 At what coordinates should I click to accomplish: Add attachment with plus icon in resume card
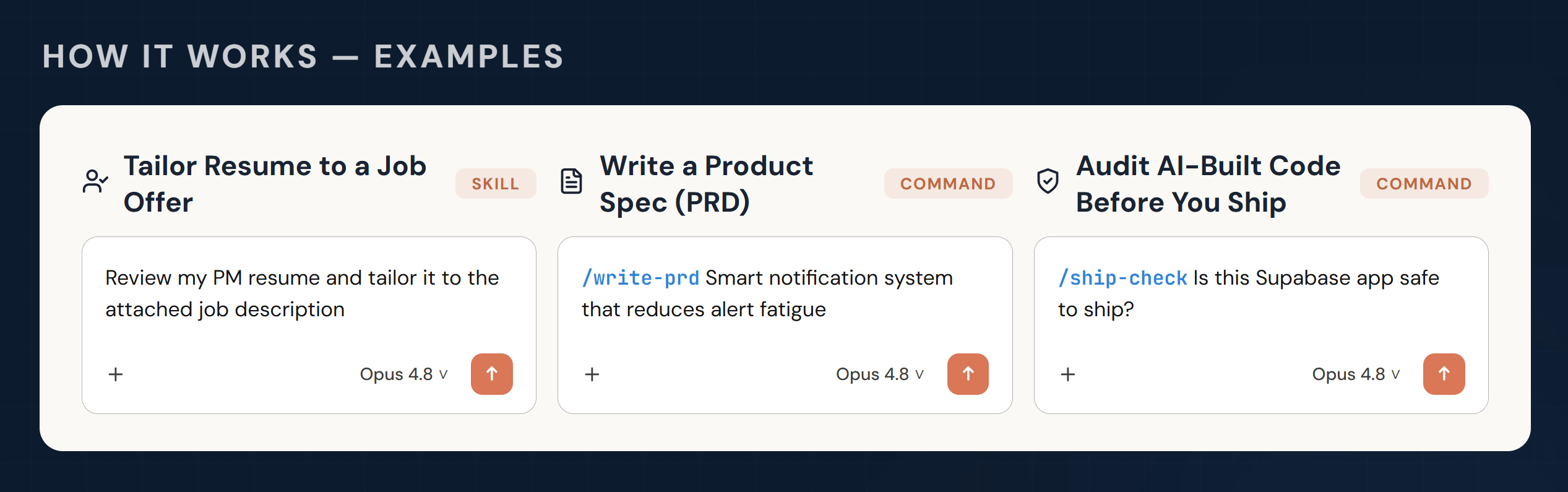click(x=116, y=374)
